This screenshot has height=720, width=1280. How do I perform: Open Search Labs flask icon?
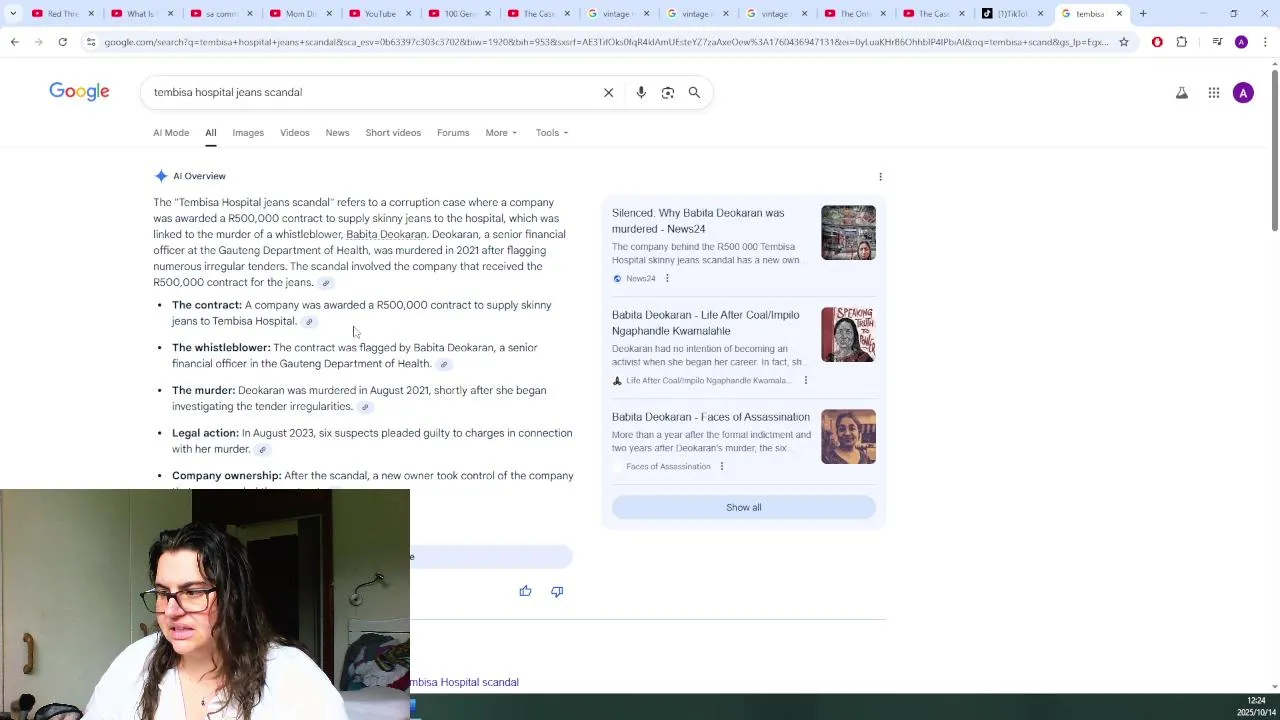[x=1182, y=93]
